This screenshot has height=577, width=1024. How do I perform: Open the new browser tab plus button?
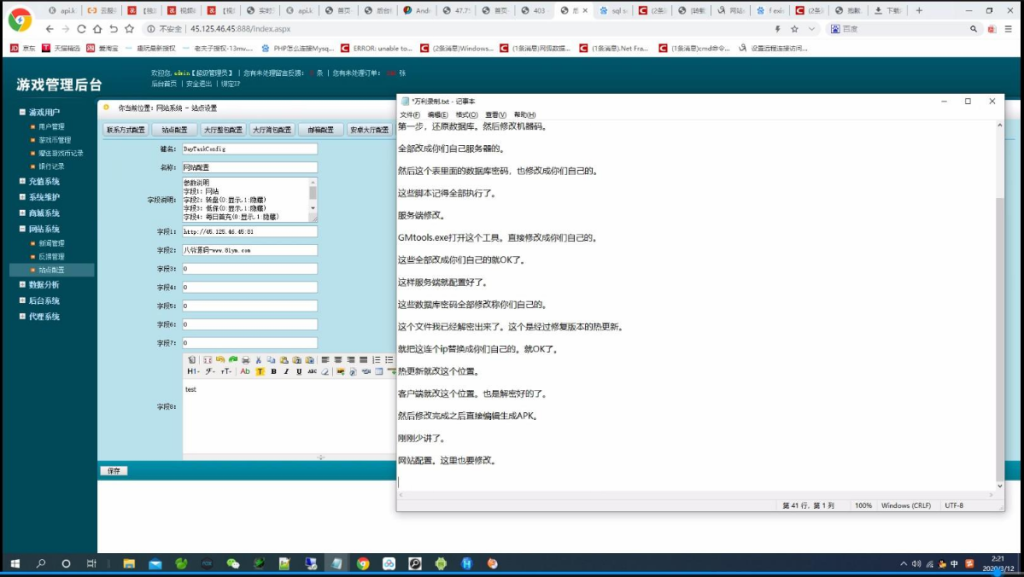[919, 10]
